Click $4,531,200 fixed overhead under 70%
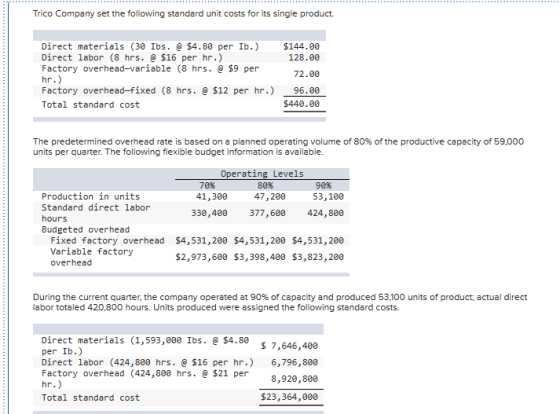The width and height of the screenshot is (560, 414). 201,241
